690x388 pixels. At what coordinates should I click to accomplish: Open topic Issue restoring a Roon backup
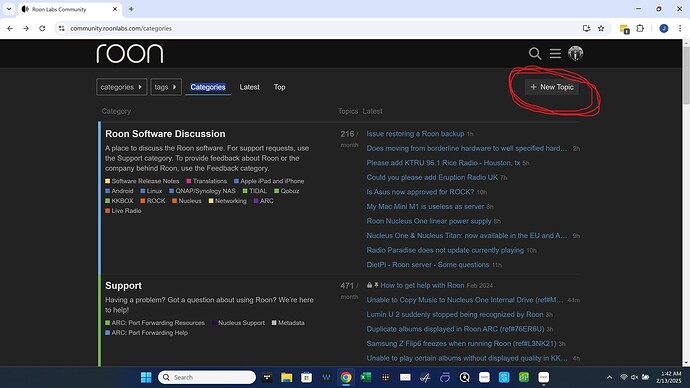tap(415, 134)
